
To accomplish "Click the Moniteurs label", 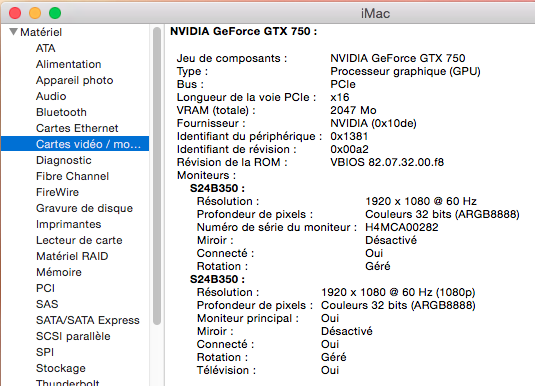I will pyautogui.click(x=206, y=175).
